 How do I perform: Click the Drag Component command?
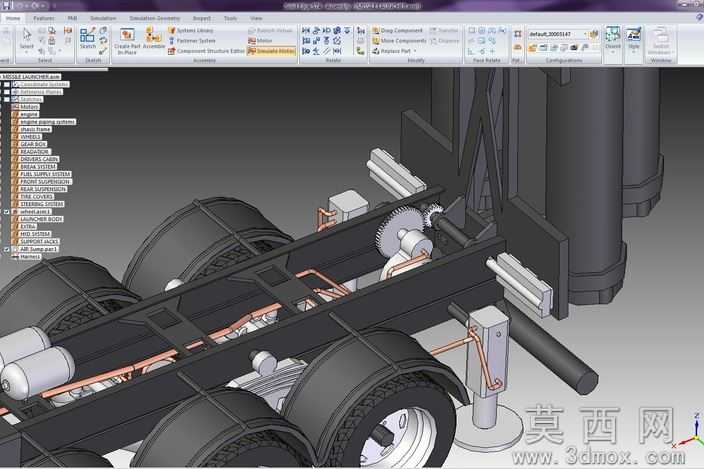pyautogui.click(x=397, y=30)
